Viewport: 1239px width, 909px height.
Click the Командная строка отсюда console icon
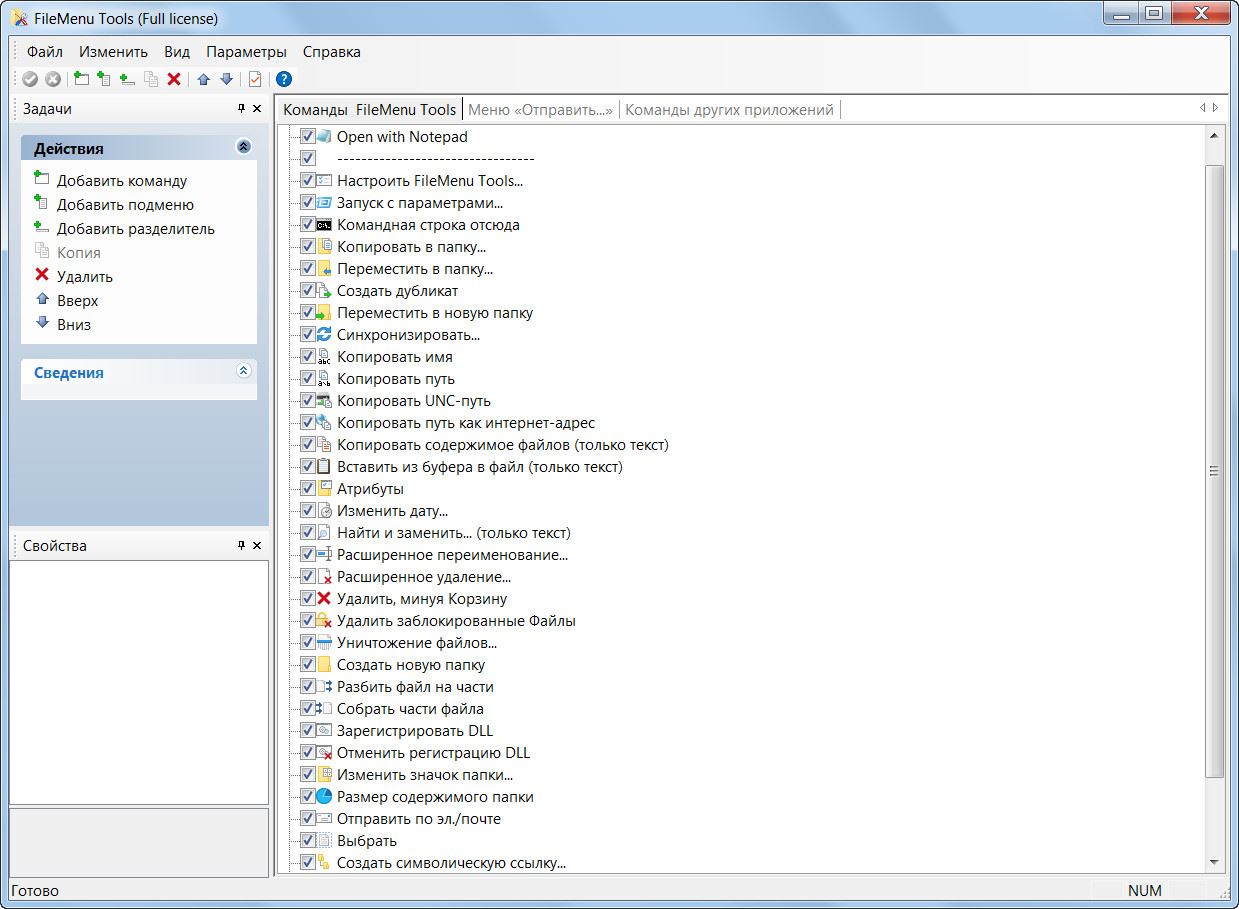pyautogui.click(x=324, y=225)
